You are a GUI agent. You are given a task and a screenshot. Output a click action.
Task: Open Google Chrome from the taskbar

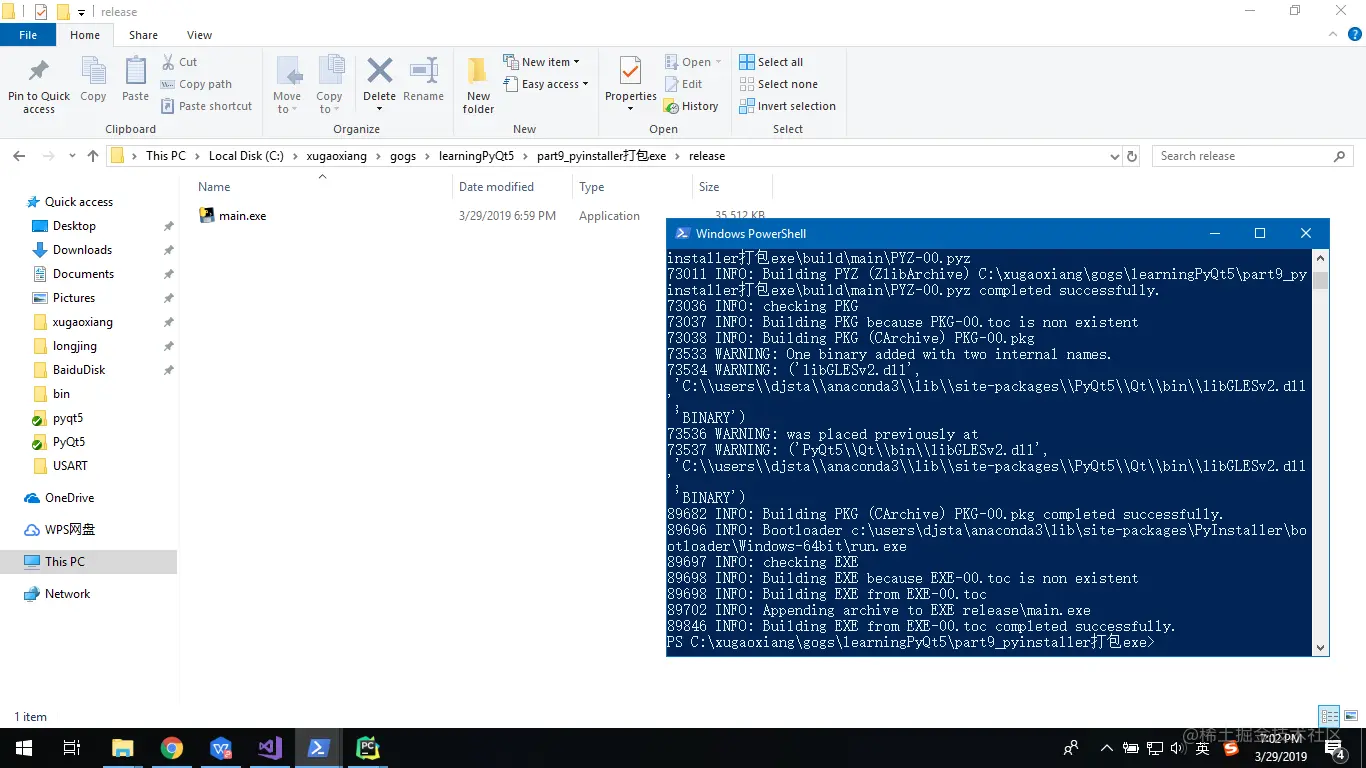[x=172, y=747]
